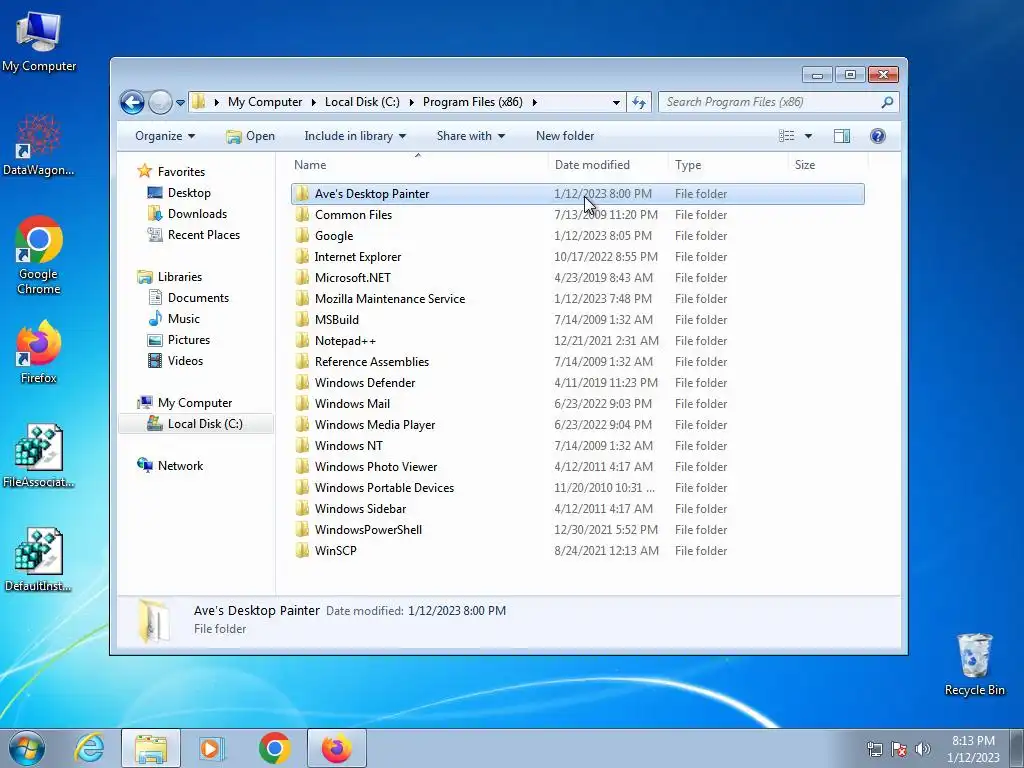Open the Pictures library

tap(188, 340)
